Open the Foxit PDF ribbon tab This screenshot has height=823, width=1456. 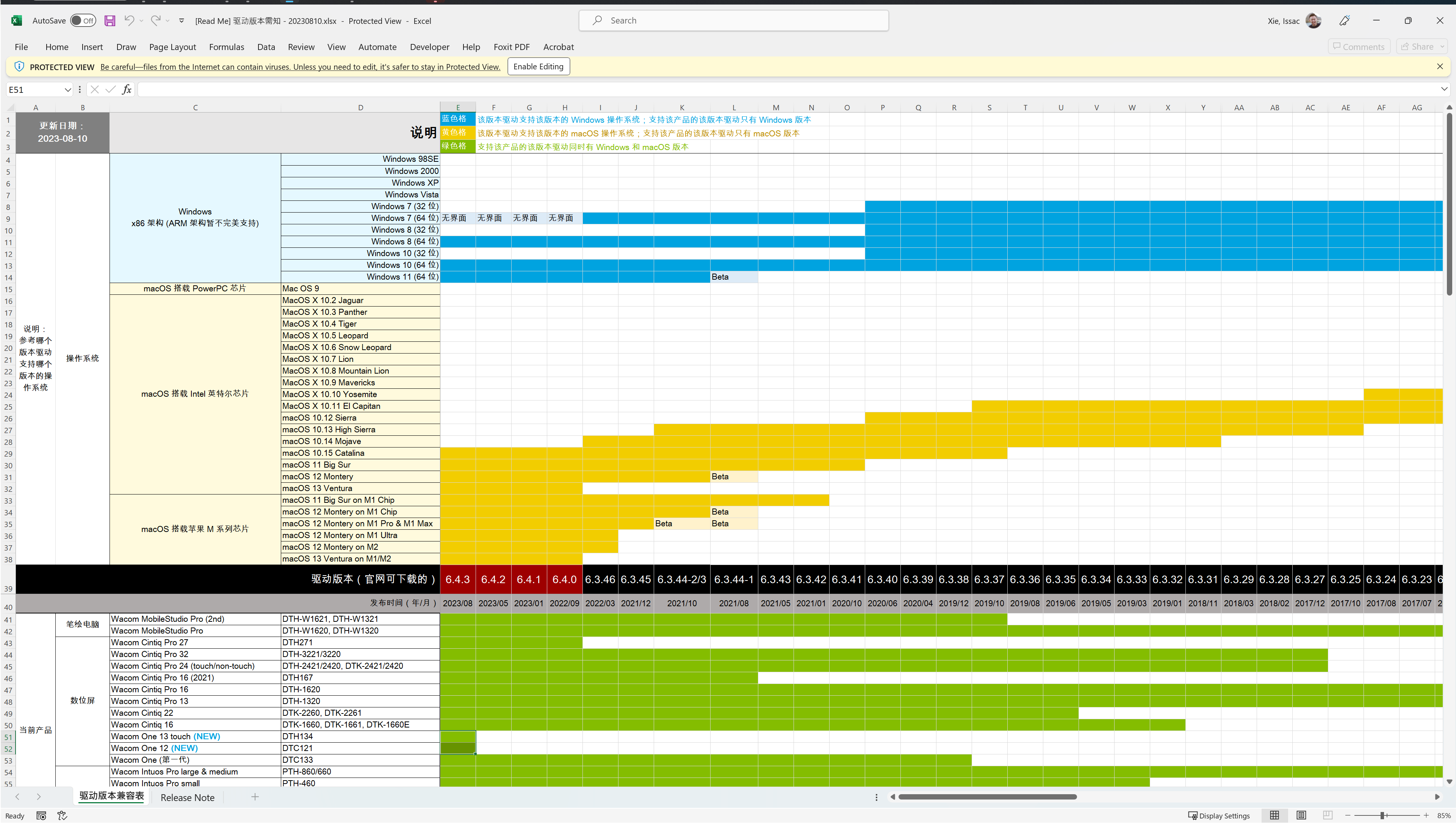512,47
